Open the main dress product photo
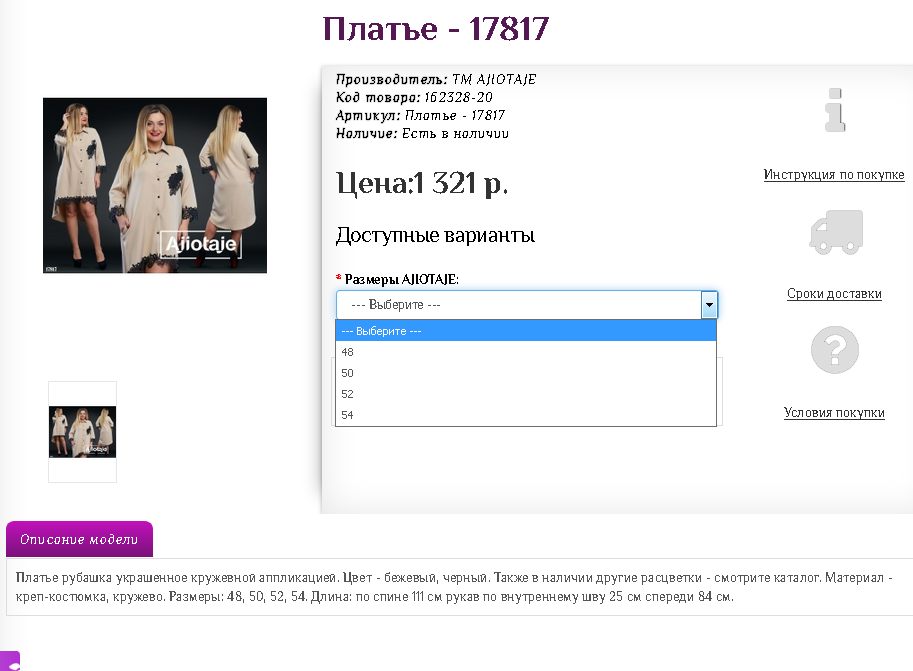This screenshot has width=913, height=671. coord(155,185)
